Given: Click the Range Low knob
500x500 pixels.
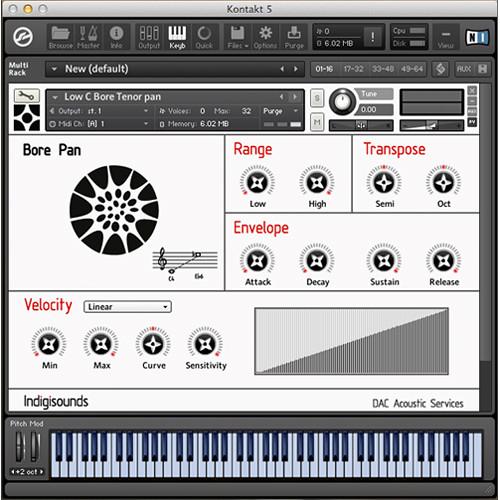Looking at the screenshot, I should pos(257,183).
